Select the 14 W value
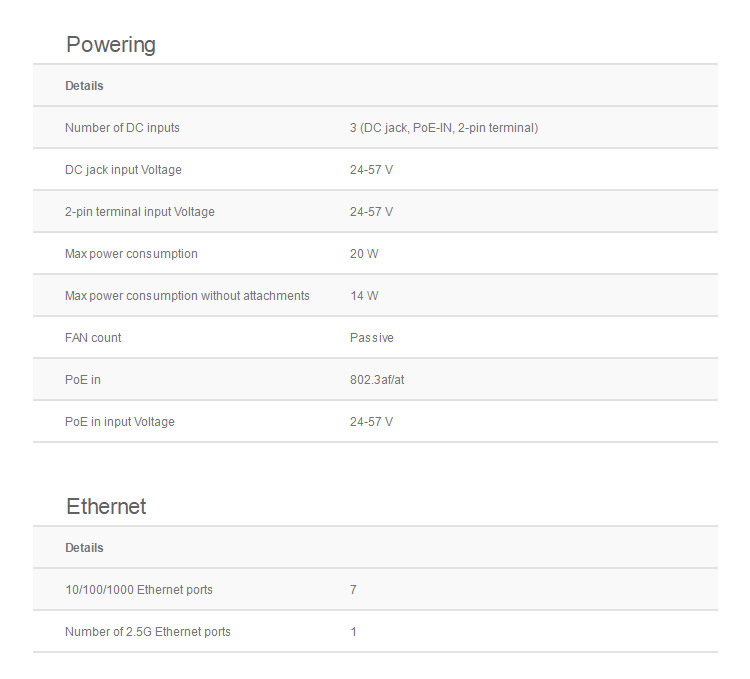This screenshot has height=679, width=750. 364,296
